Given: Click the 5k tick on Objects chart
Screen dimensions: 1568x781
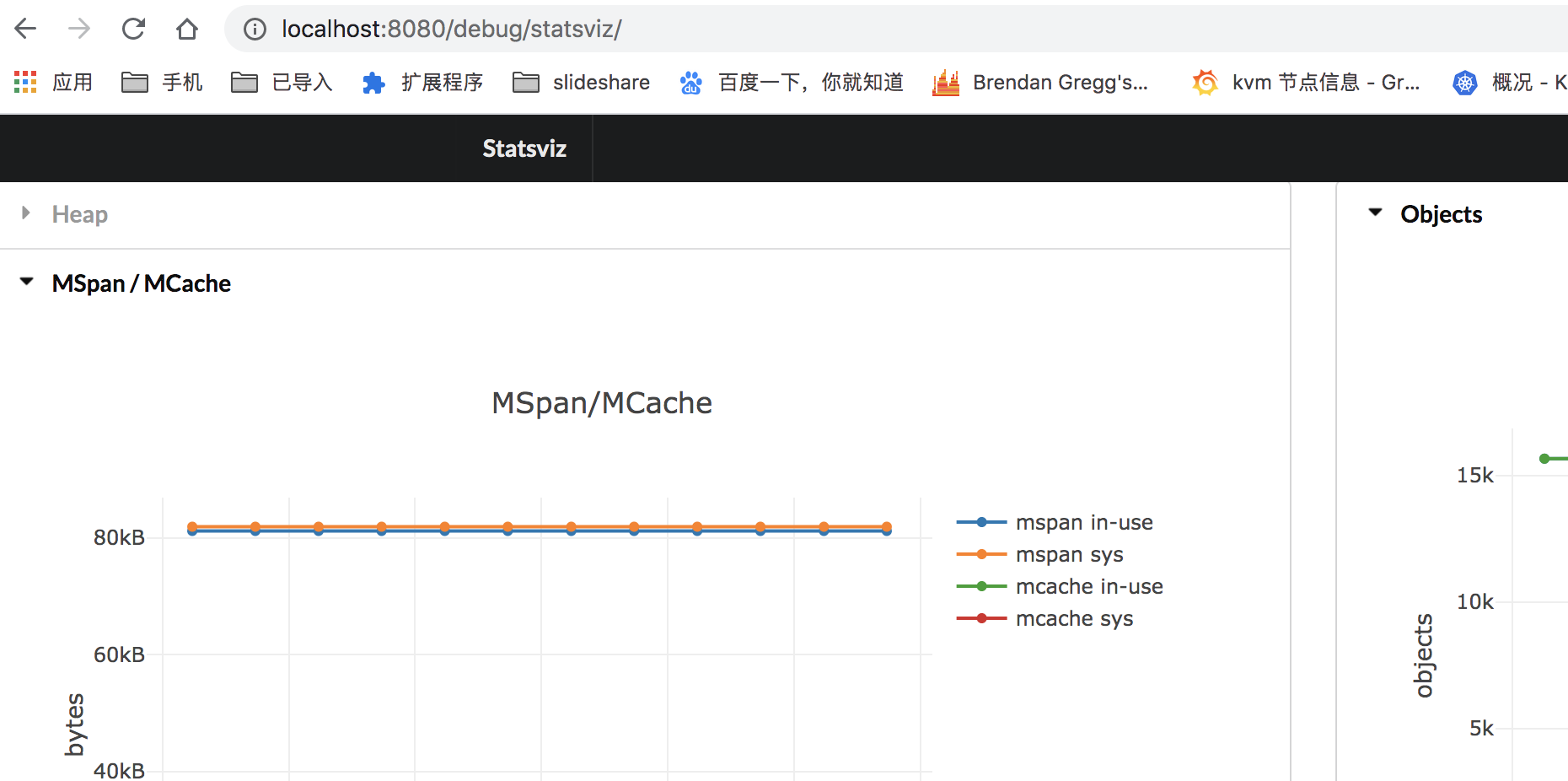Looking at the screenshot, I should [1481, 728].
